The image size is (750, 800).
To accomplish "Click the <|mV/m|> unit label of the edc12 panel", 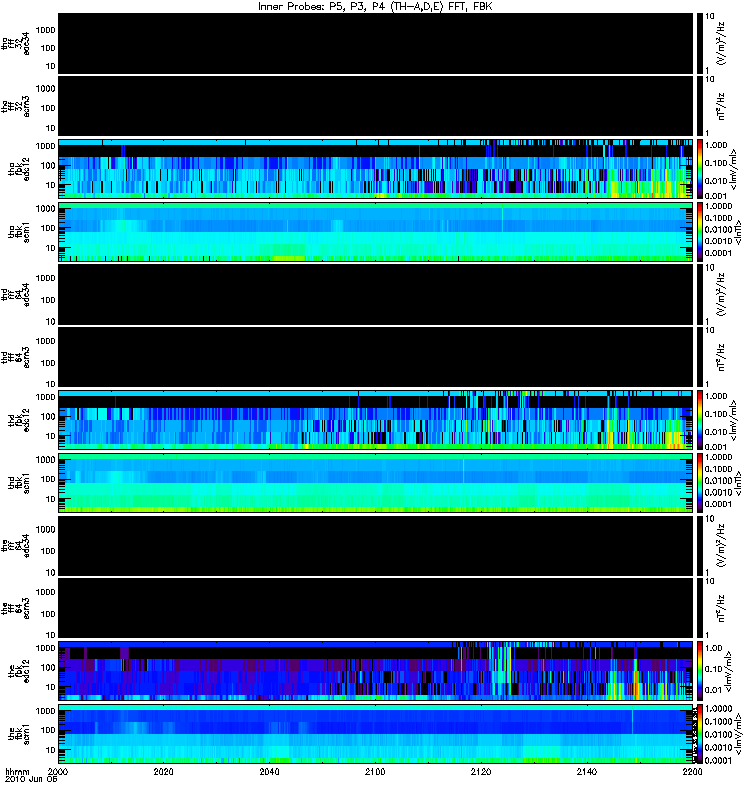I will (729, 671).
